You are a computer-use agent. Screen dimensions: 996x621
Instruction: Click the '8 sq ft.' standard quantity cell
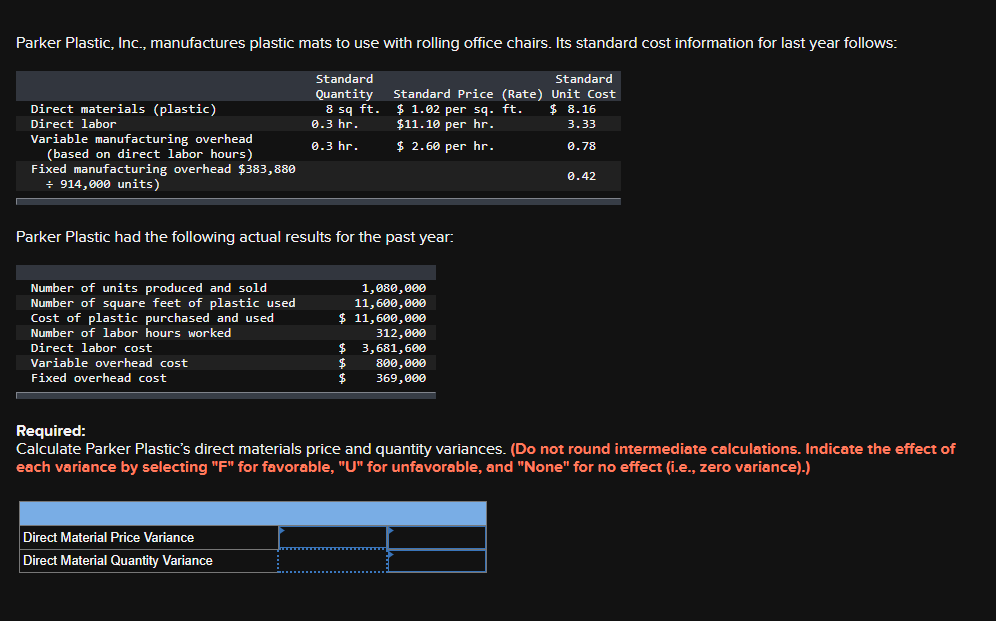click(353, 109)
